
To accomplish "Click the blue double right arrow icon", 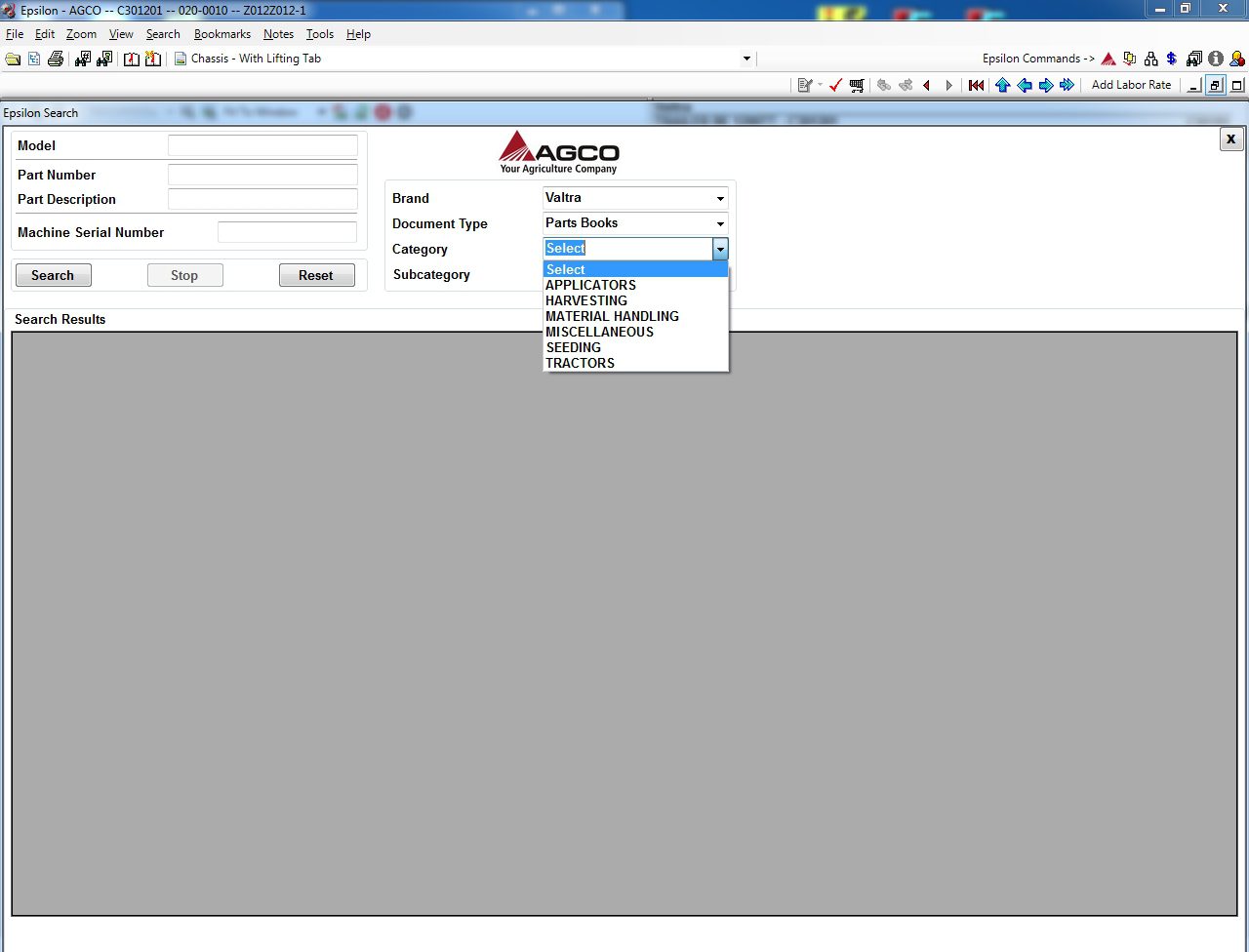I will click(x=1067, y=86).
